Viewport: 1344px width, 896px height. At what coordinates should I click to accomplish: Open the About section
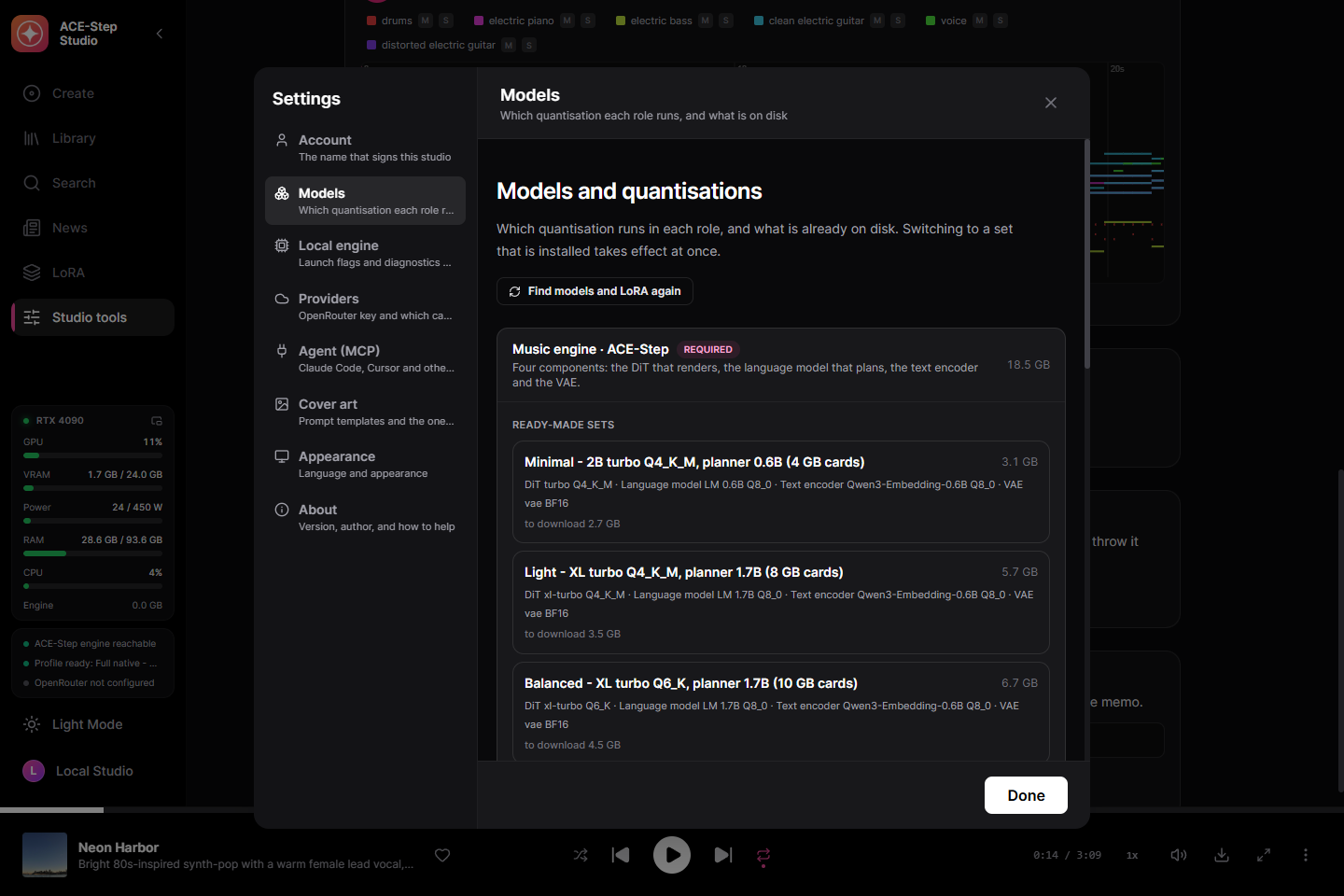pos(365,517)
